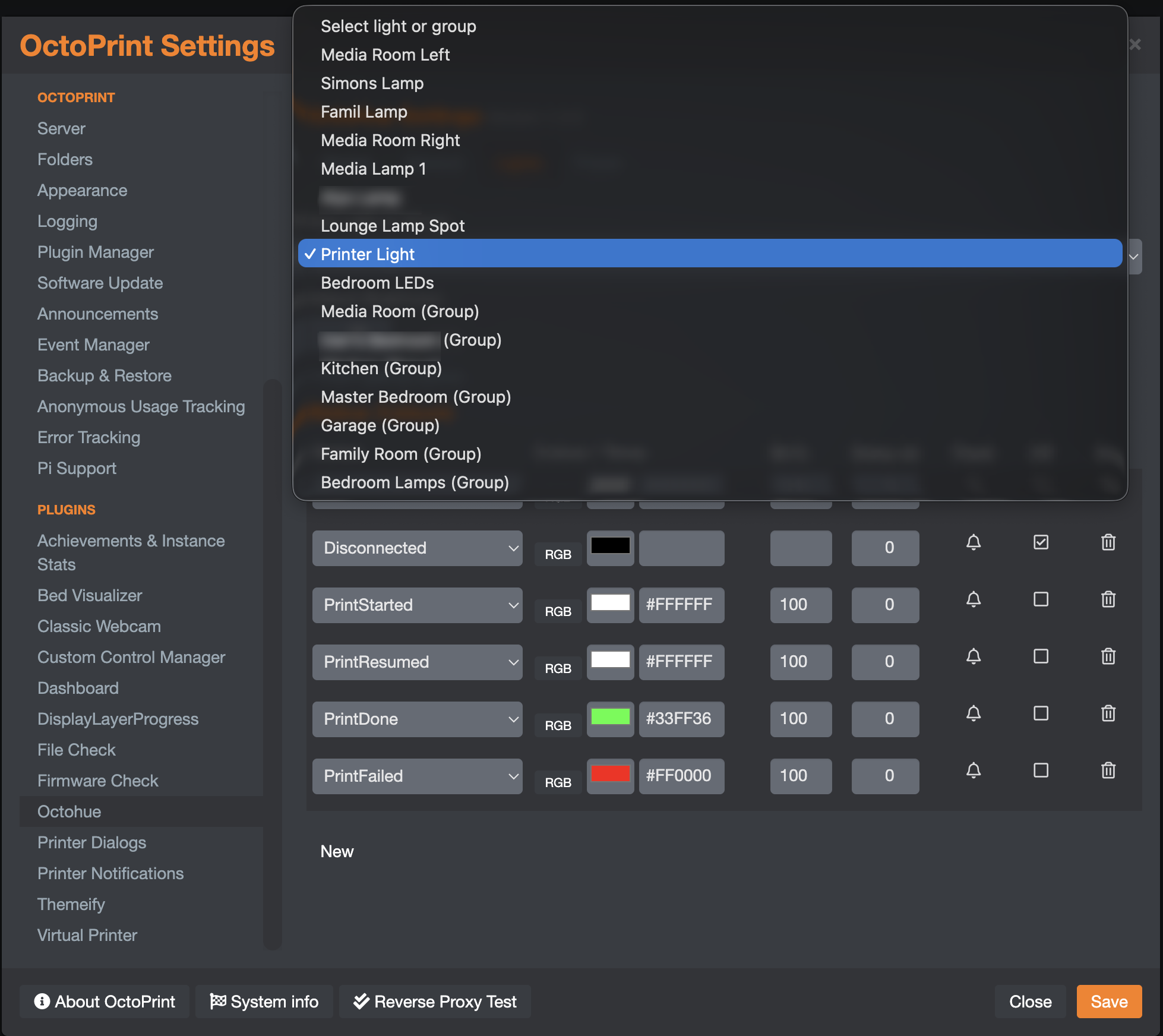1163x1036 pixels.
Task: Open the PrintResumed event dropdown
Action: click(x=417, y=662)
